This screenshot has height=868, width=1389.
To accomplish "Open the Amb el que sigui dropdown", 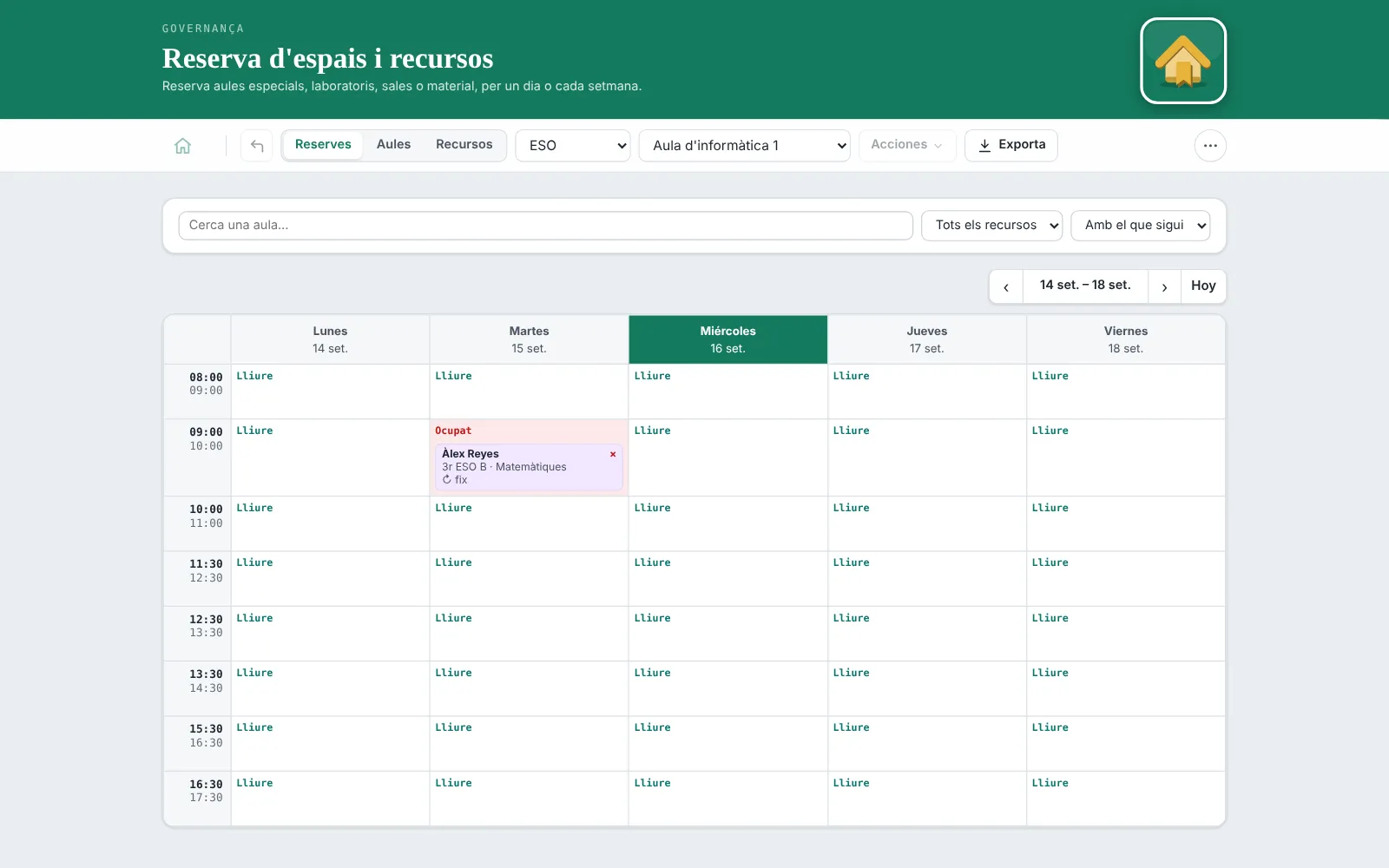I will click(x=1141, y=226).
